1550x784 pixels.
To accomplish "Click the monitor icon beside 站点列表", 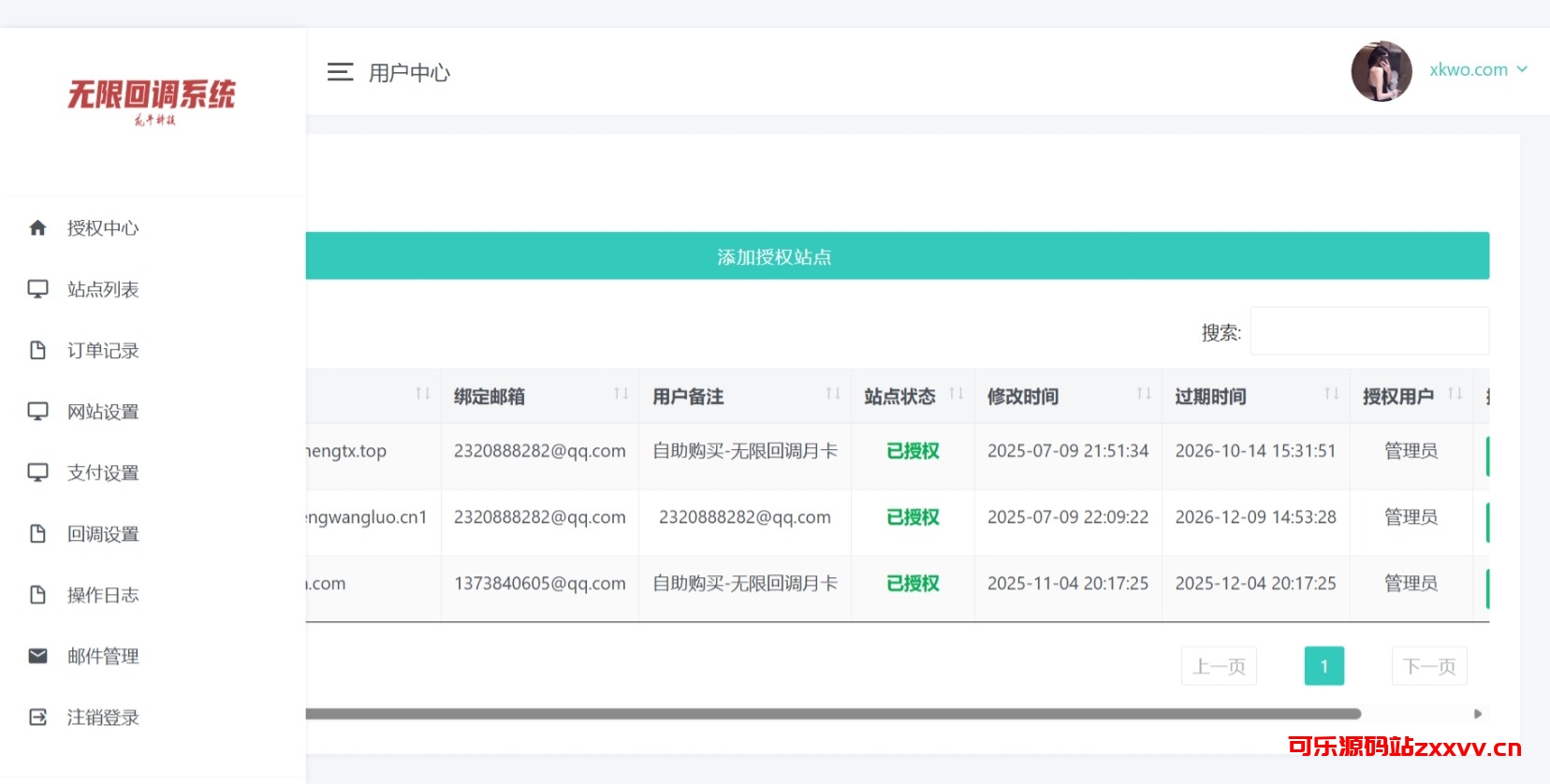I will click(37, 289).
